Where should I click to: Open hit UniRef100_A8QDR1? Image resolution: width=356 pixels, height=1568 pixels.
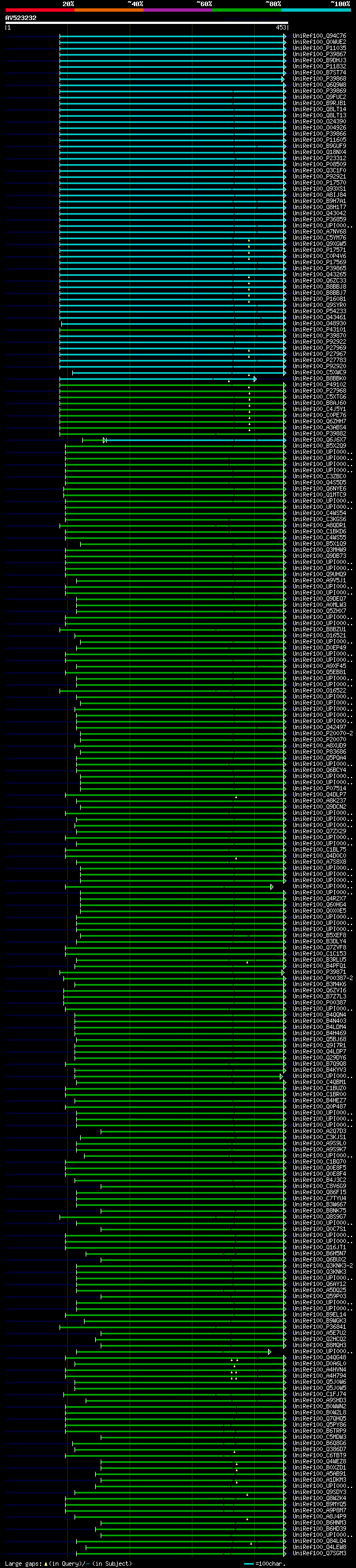click(x=319, y=525)
